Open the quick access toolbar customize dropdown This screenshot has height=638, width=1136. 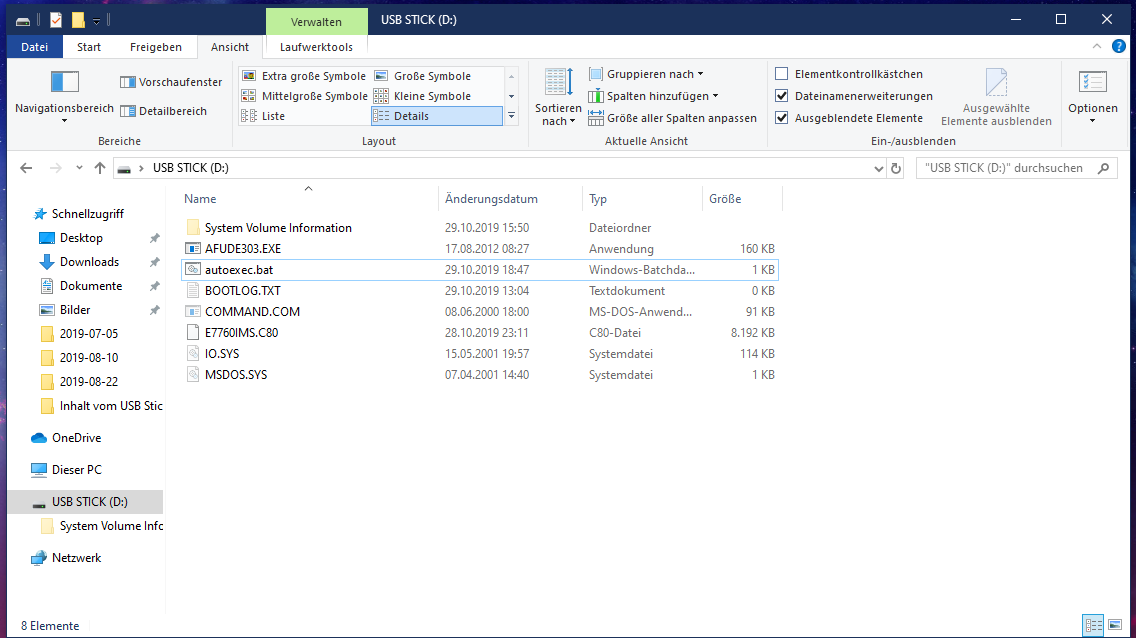coord(96,21)
